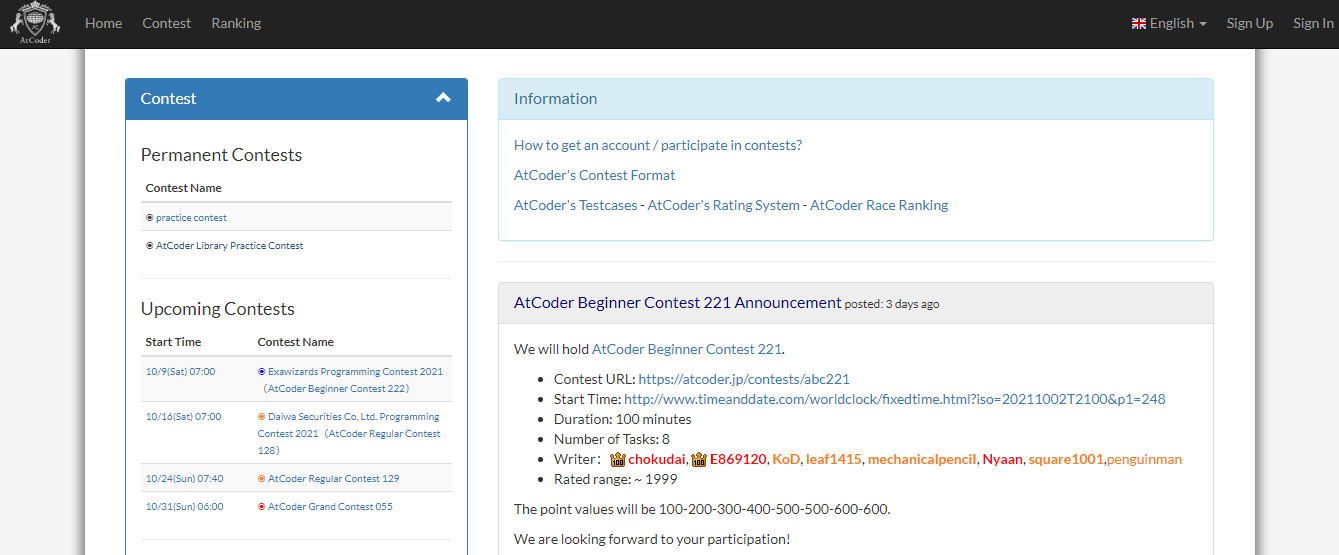Open the Contest menu in navbar
The image size is (1339, 555).
coord(166,23)
